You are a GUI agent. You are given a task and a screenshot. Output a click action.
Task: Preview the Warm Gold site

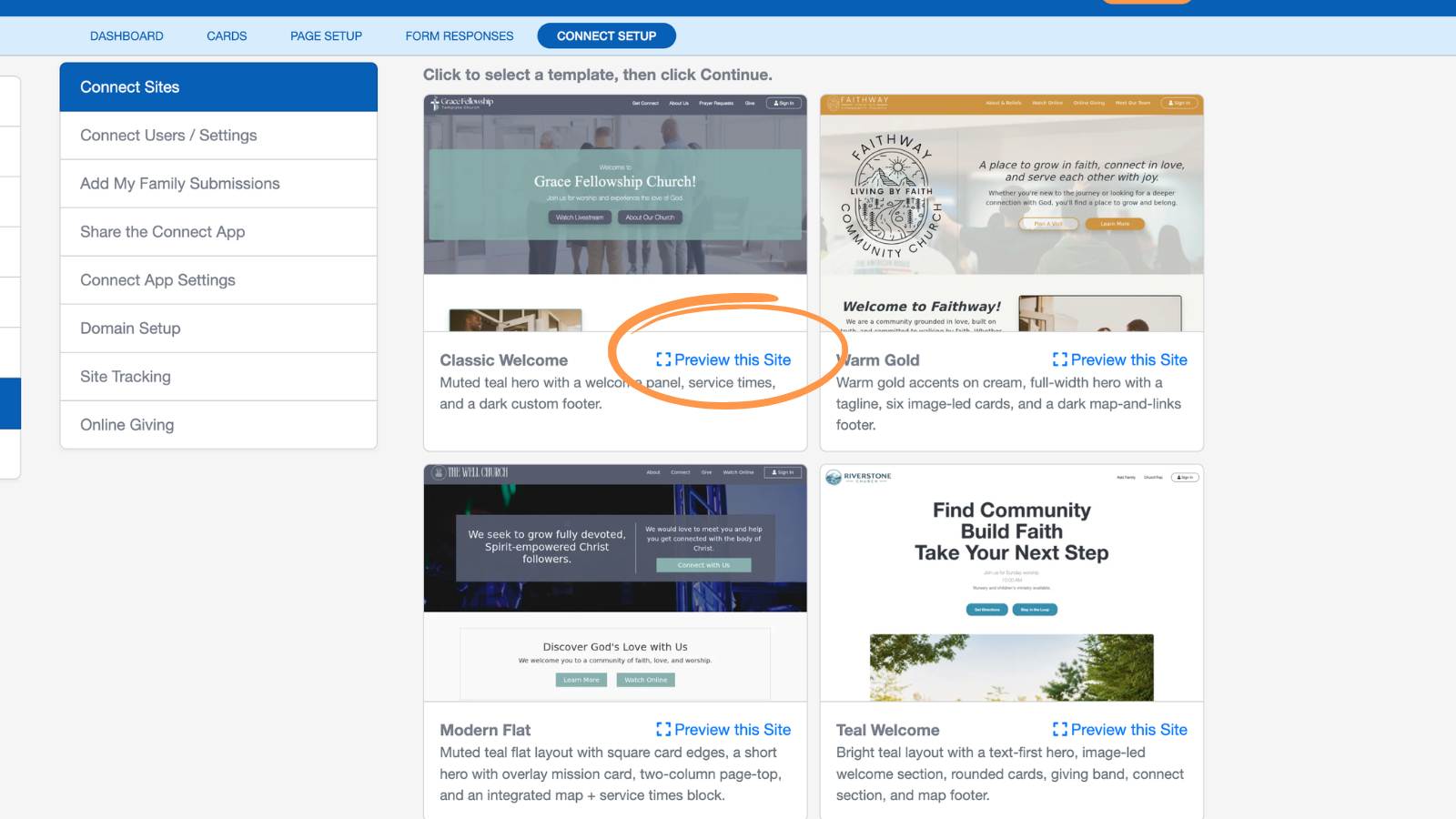point(1120,359)
